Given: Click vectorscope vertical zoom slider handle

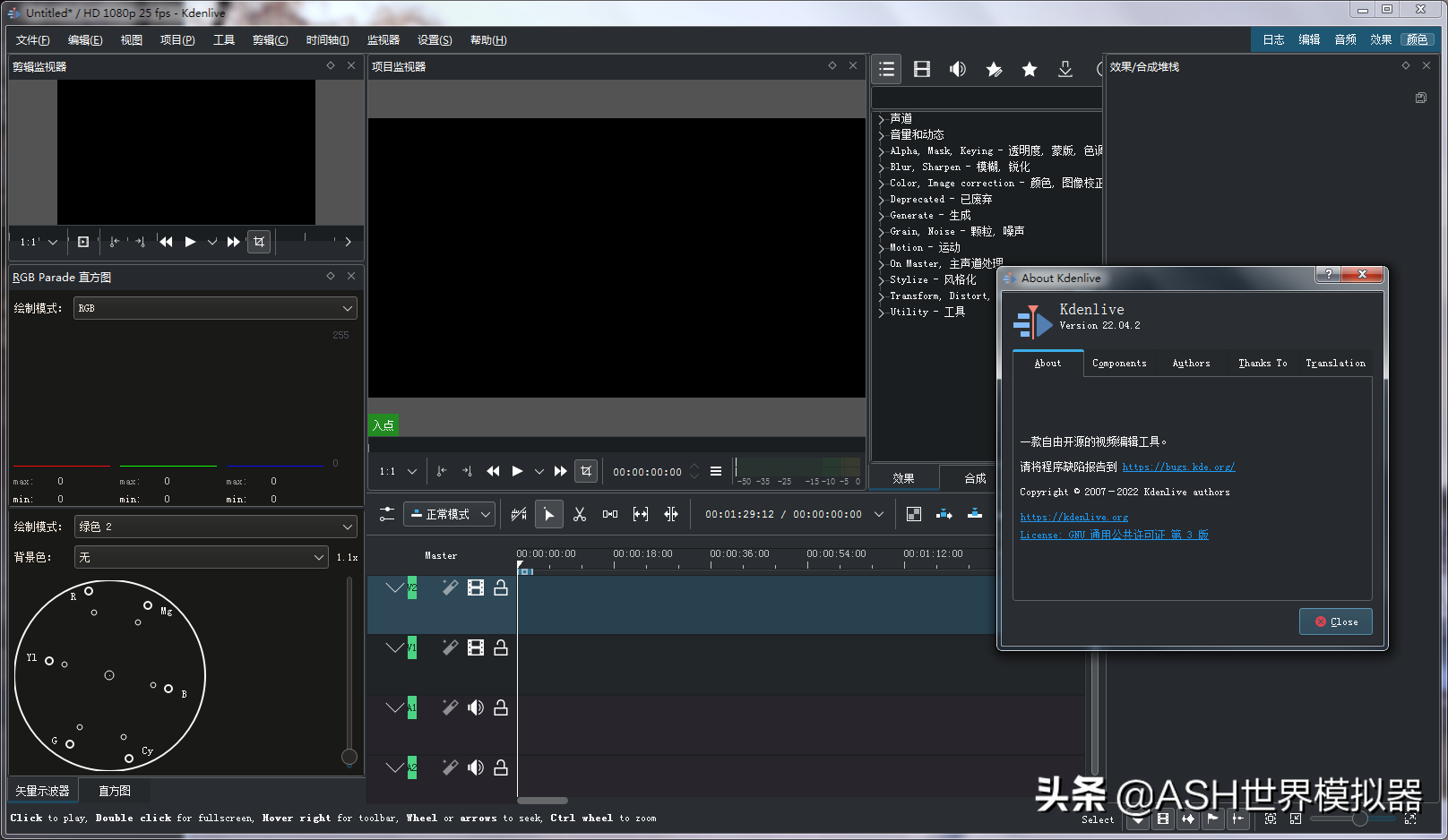Looking at the screenshot, I should pyautogui.click(x=349, y=757).
